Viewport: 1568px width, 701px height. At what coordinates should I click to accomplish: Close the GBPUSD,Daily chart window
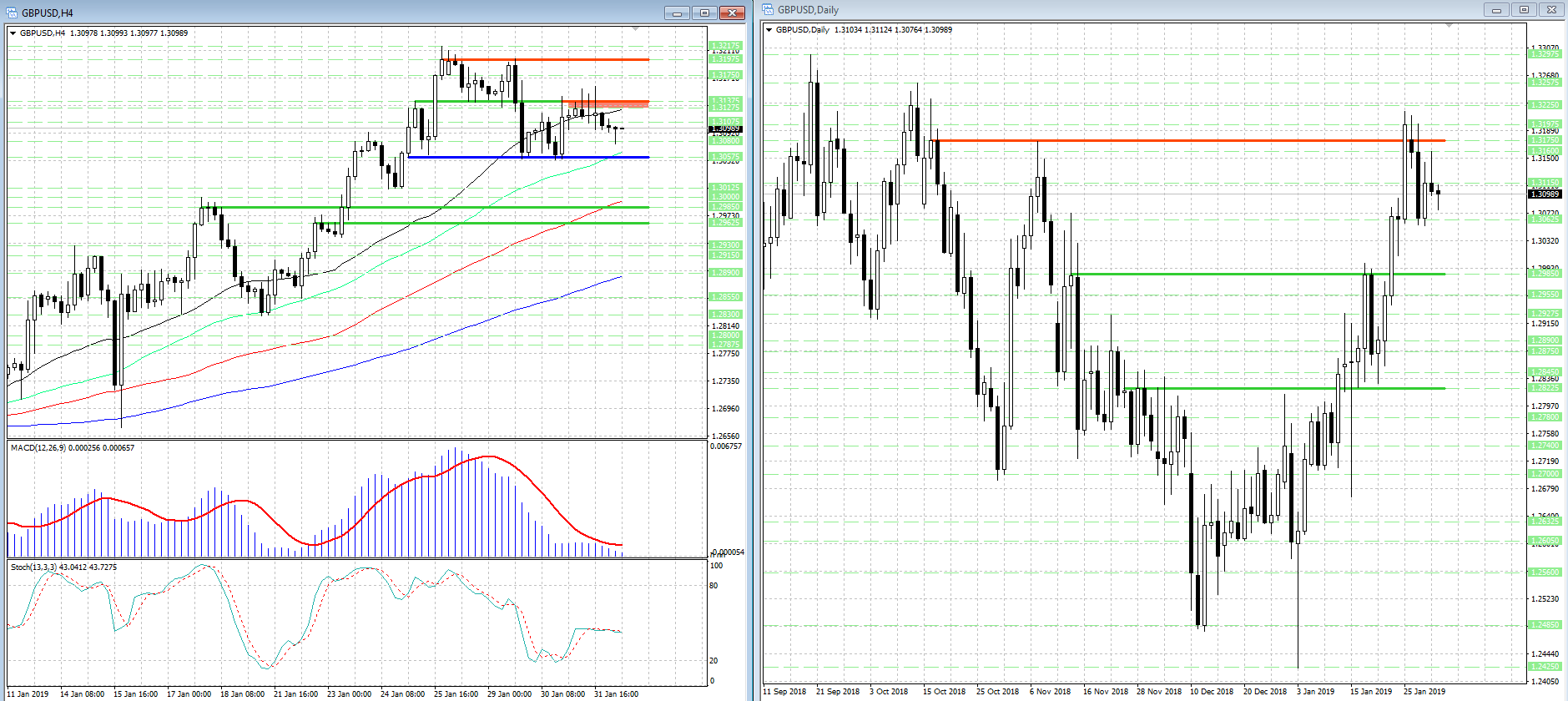tap(1551, 10)
